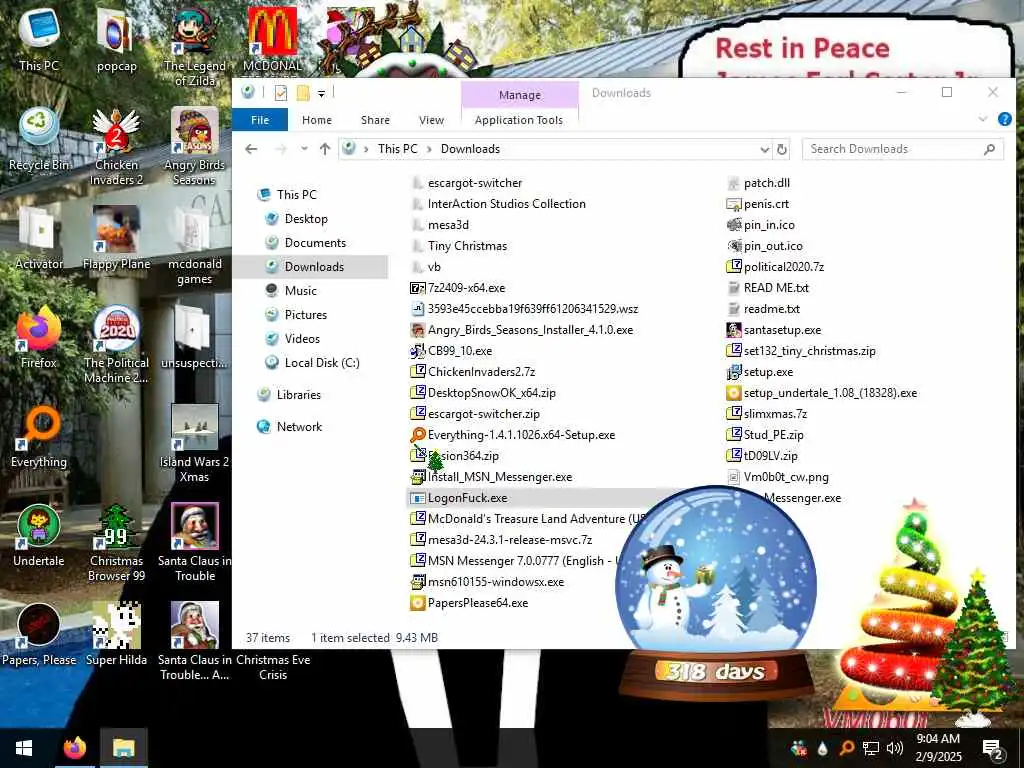Image resolution: width=1024 pixels, height=768 pixels.
Task: Switch to the Share ribbon tab
Action: (x=375, y=120)
